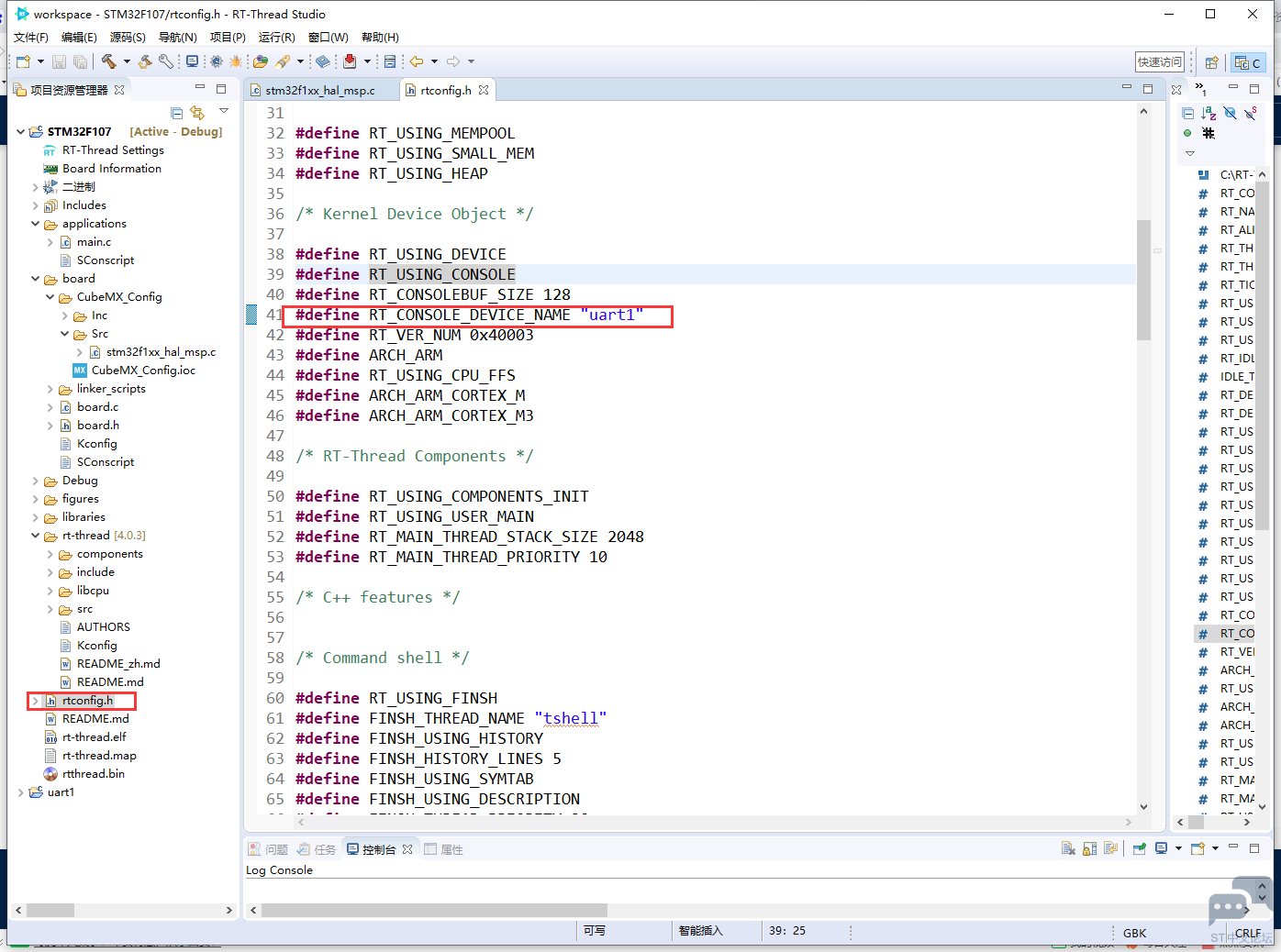The height and width of the screenshot is (952, 1281).
Task: Click the Open Perspective icon
Action: pos(1212,62)
